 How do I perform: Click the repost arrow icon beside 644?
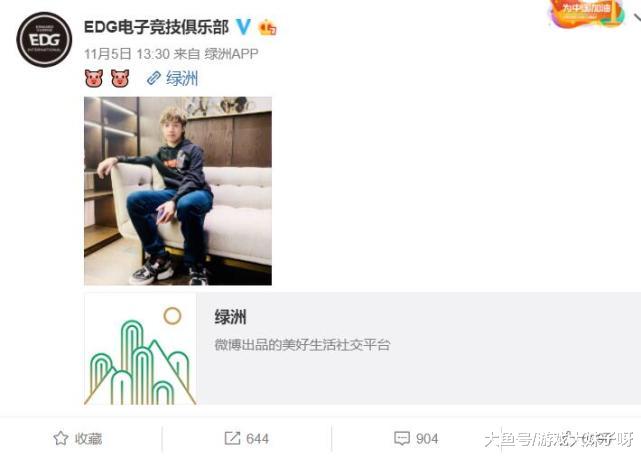pos(232,438)
